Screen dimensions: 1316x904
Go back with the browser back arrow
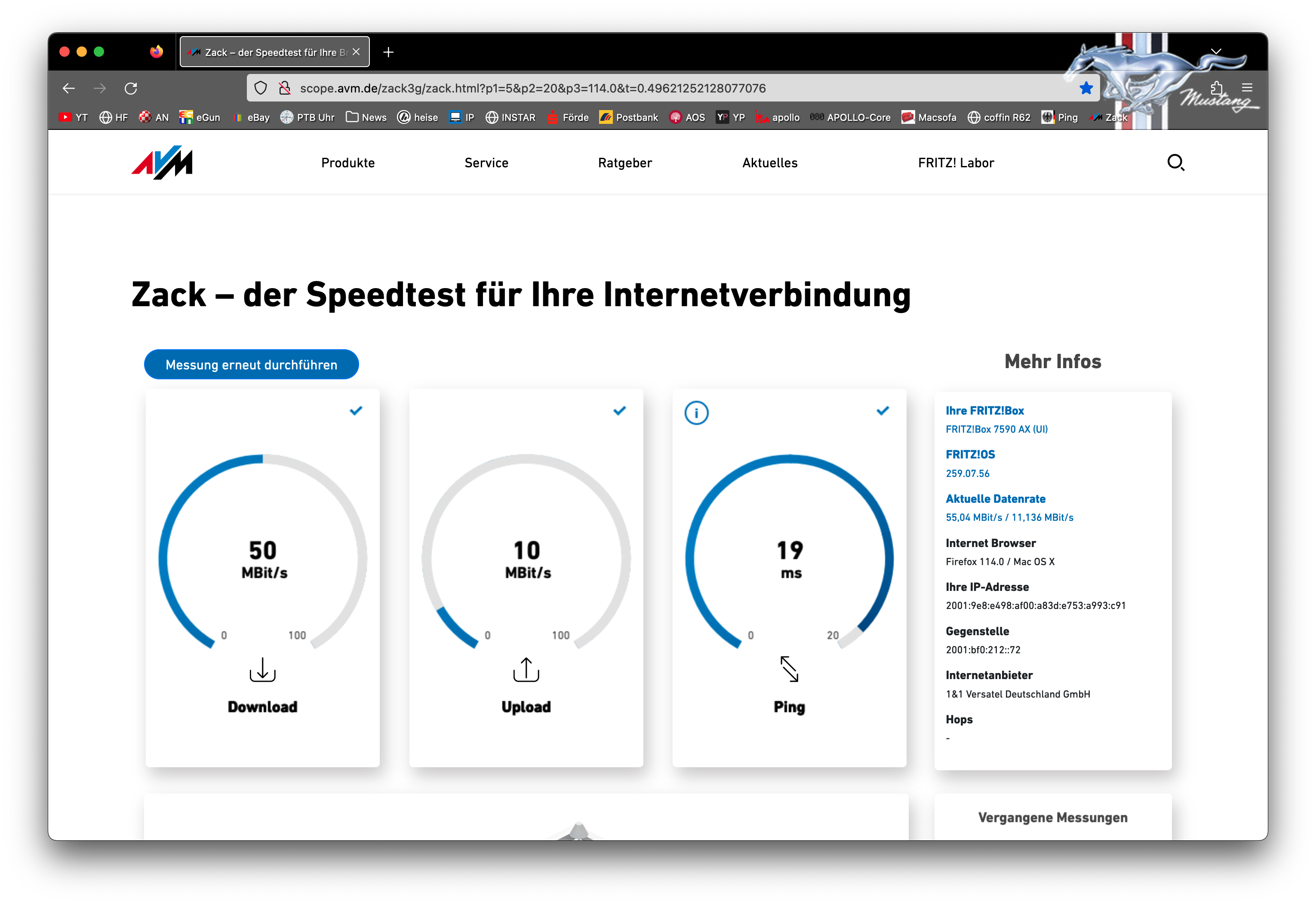[x=69, y=88]
